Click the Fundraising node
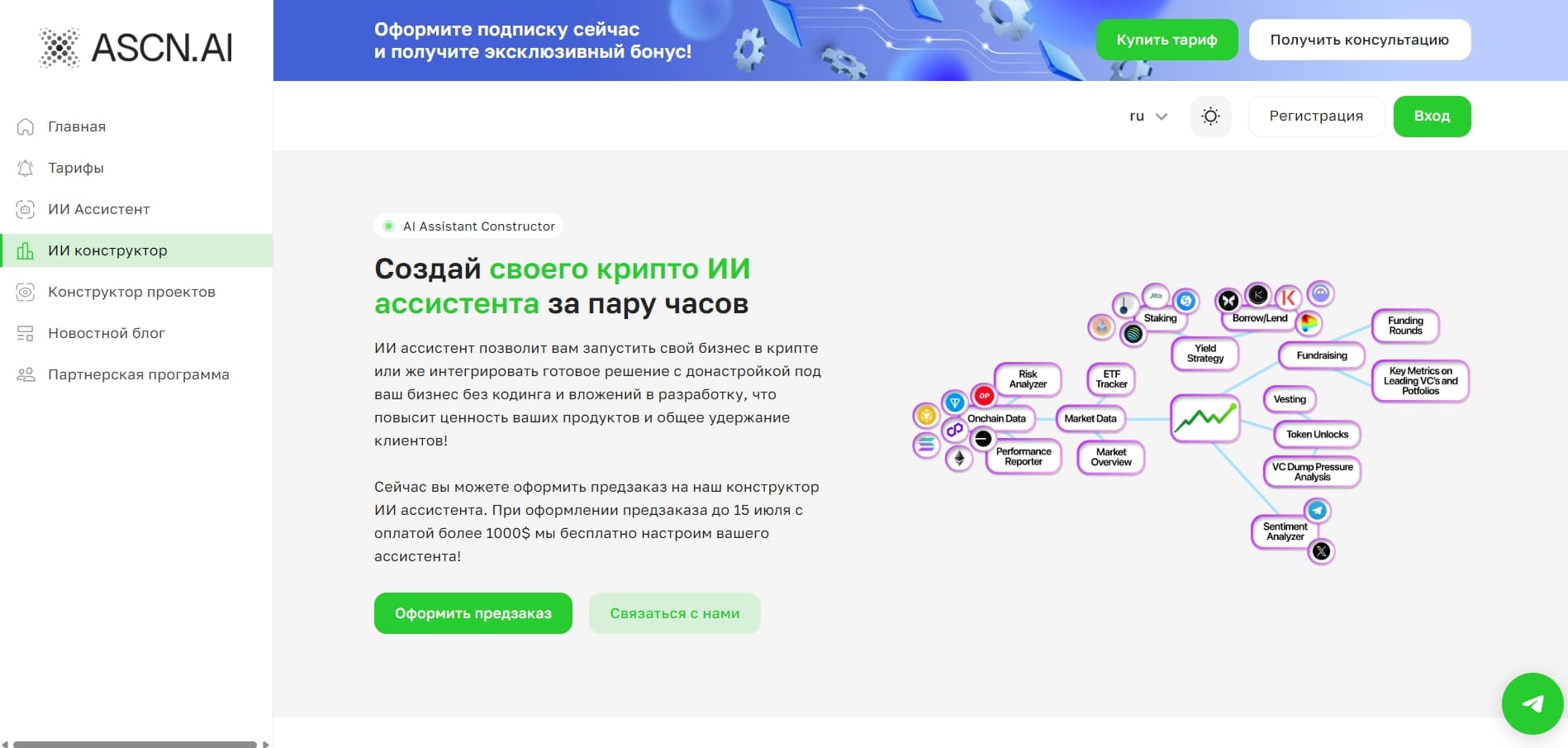The height and width of the screenshot is (748, 1568). (1322, 355)
